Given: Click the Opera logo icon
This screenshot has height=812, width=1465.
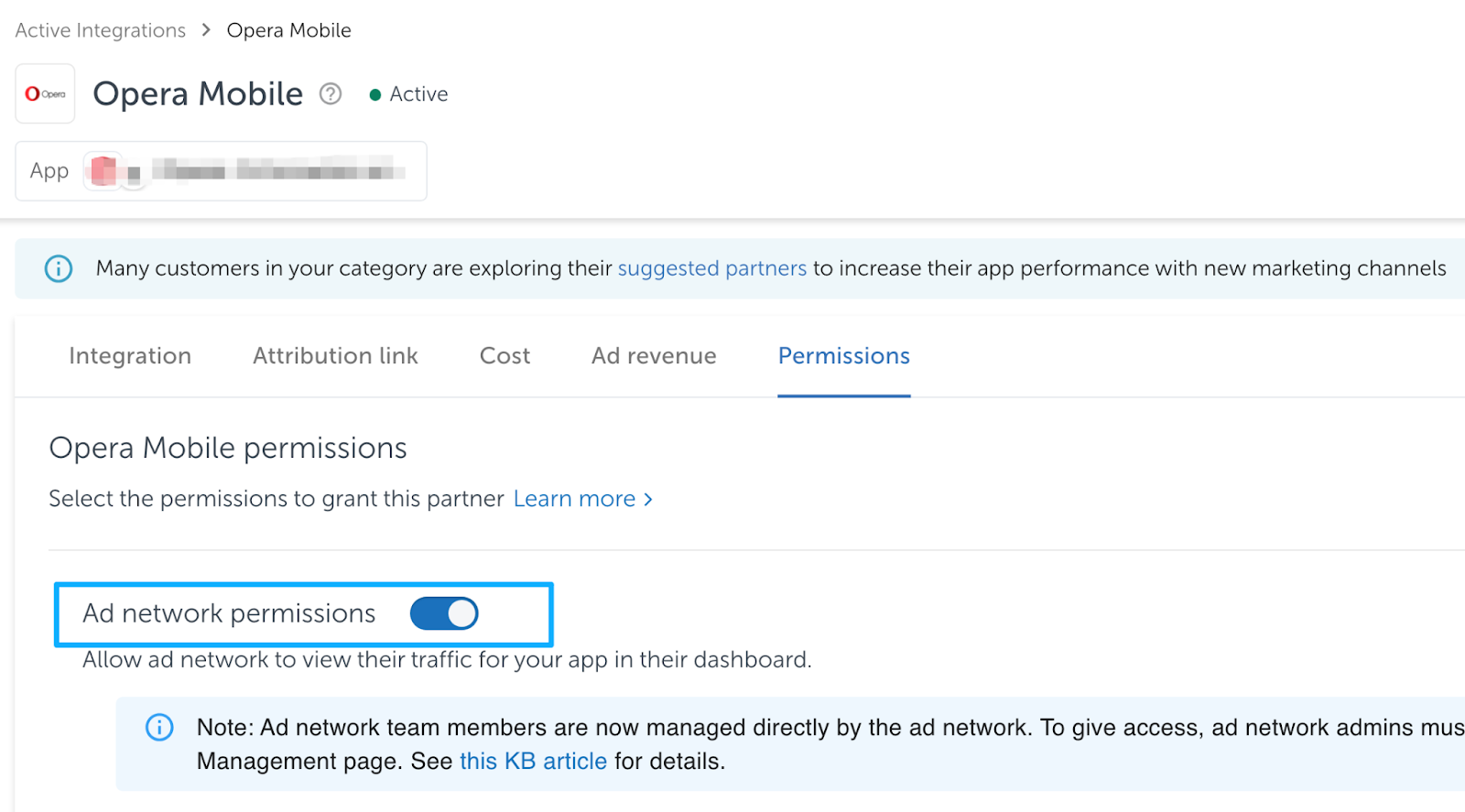Looking at the screenshot, I should (45, 94).
